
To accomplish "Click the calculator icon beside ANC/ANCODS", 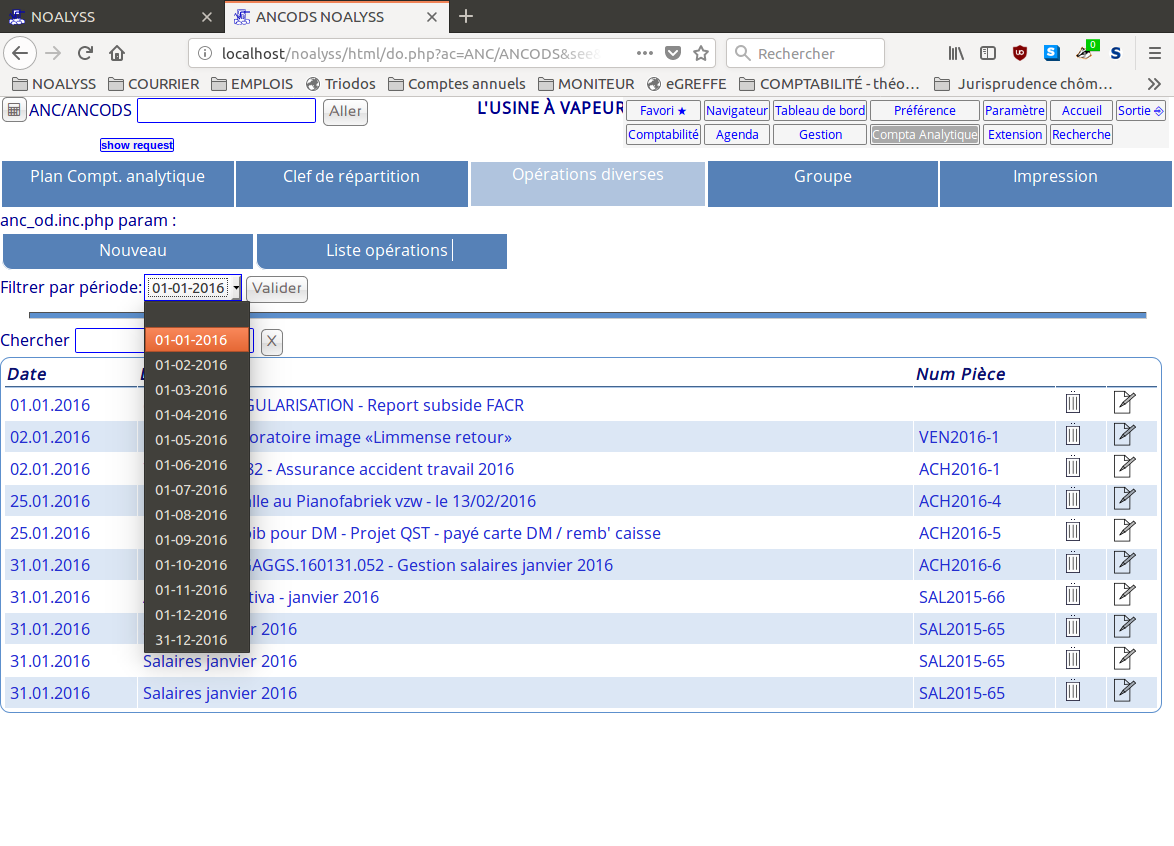I will point(14,110).
